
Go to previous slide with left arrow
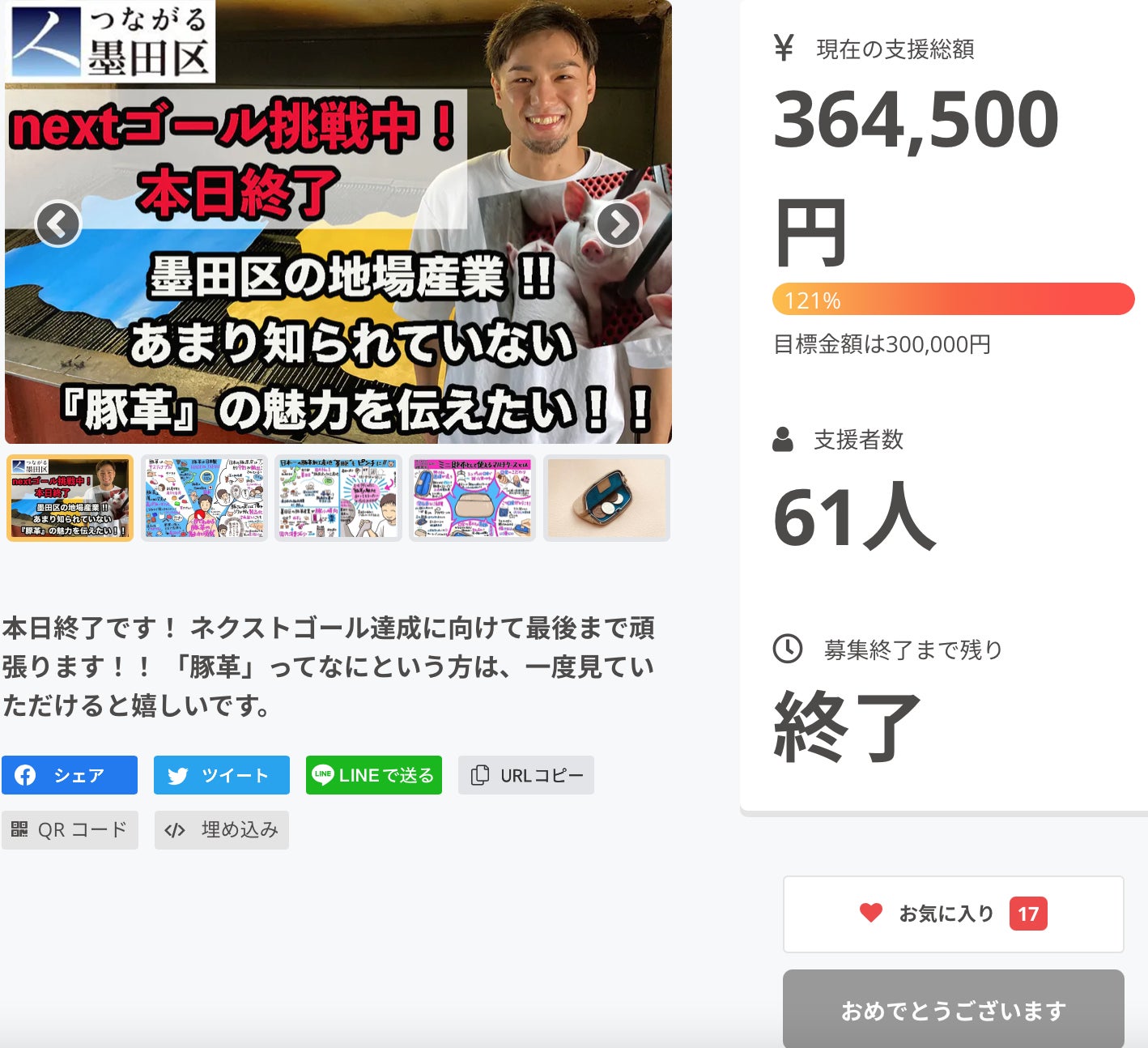point(58,224)
